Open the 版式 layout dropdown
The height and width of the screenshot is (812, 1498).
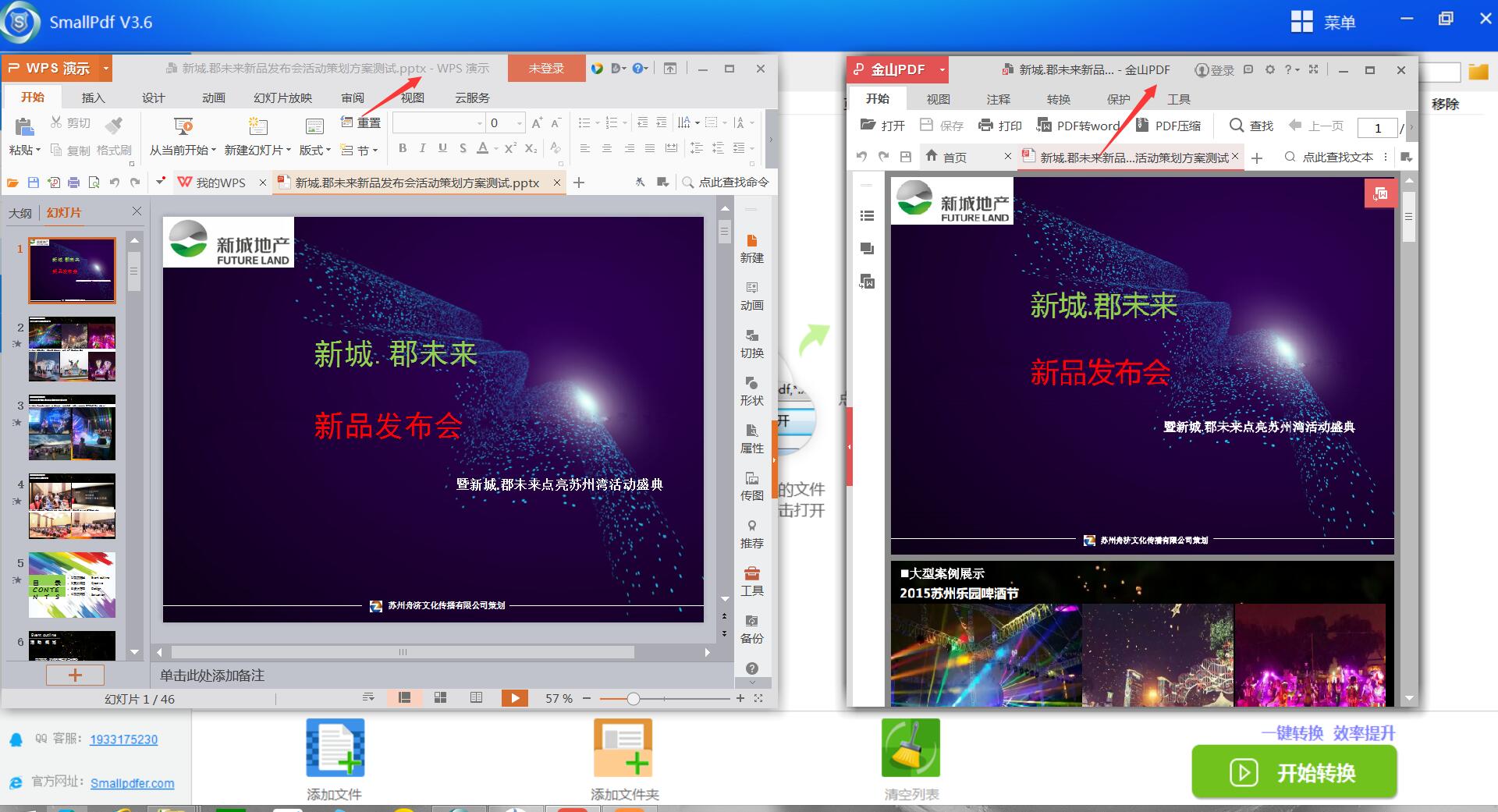point(315,150)
